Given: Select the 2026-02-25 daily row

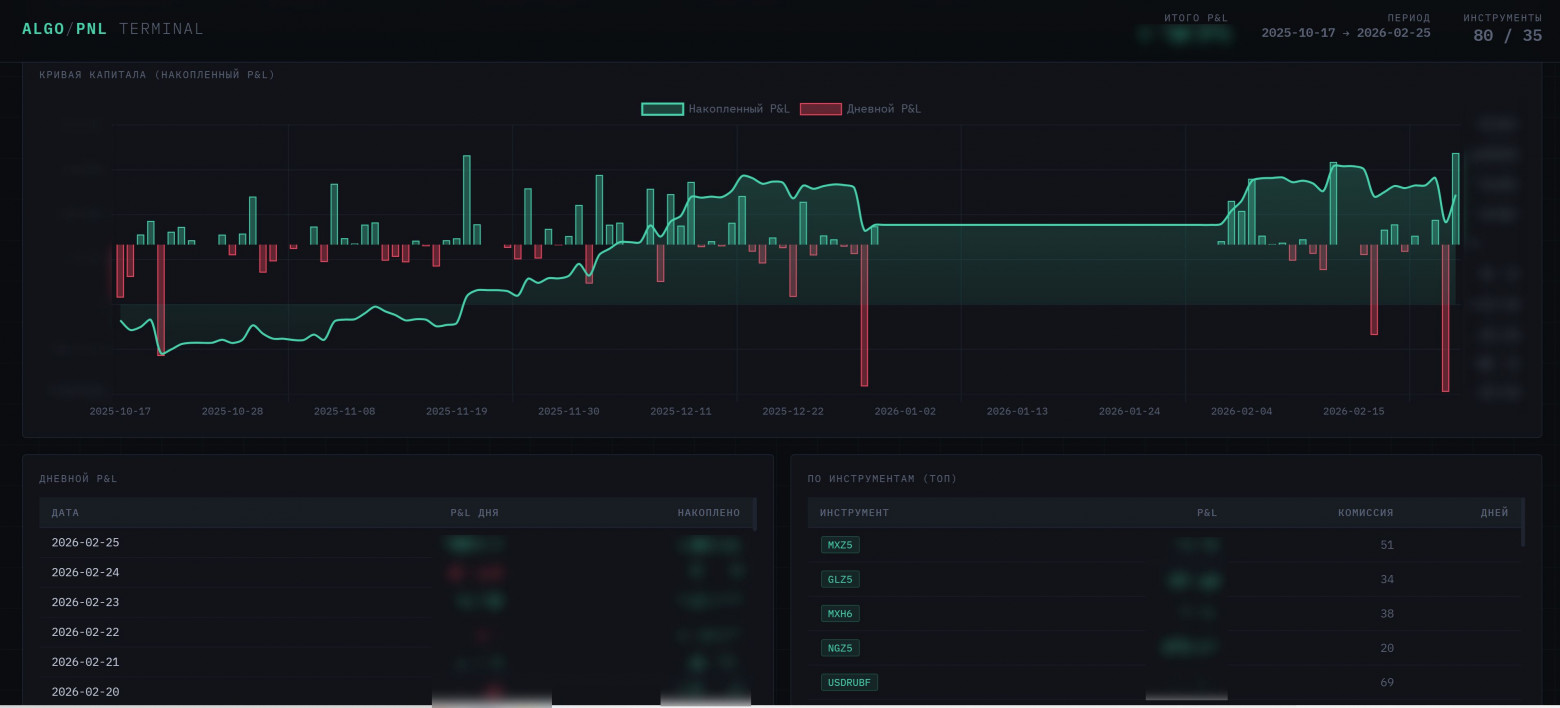Looking at the screenshot, I should (x=396, y=543).
